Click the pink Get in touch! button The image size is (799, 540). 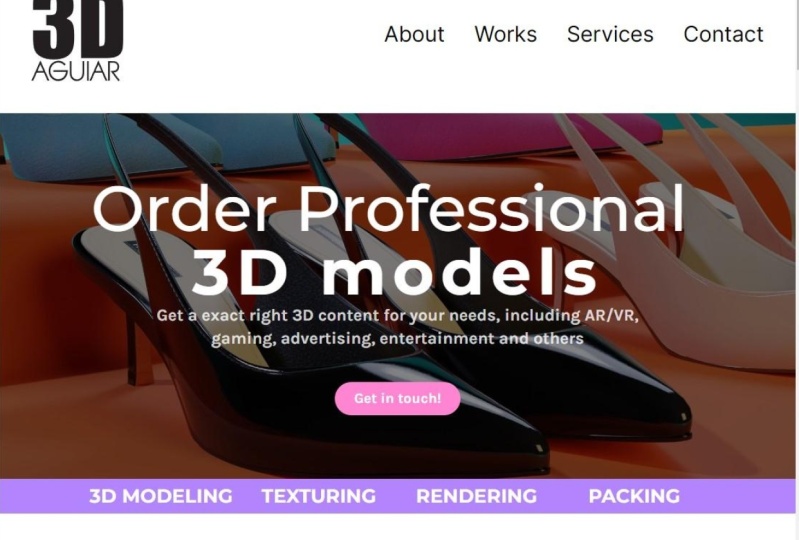tap(397, 398)
